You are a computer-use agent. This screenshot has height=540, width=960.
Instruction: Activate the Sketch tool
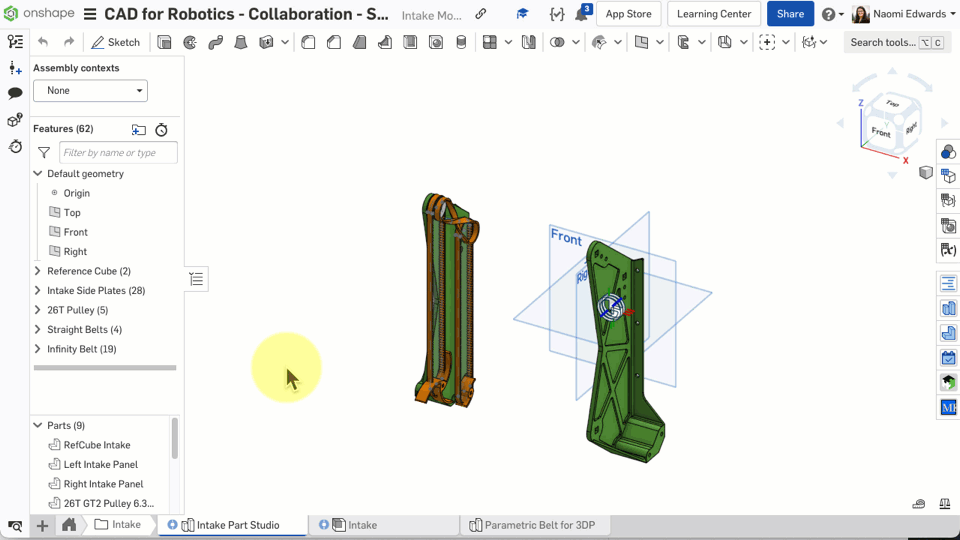(x=115, y=42)
